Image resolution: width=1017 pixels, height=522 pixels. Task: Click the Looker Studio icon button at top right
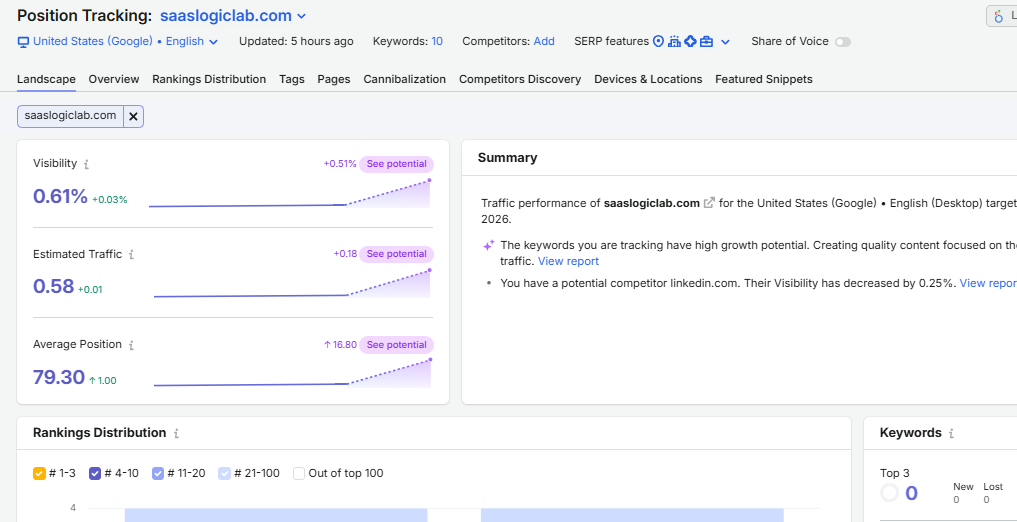point(1002,16)
